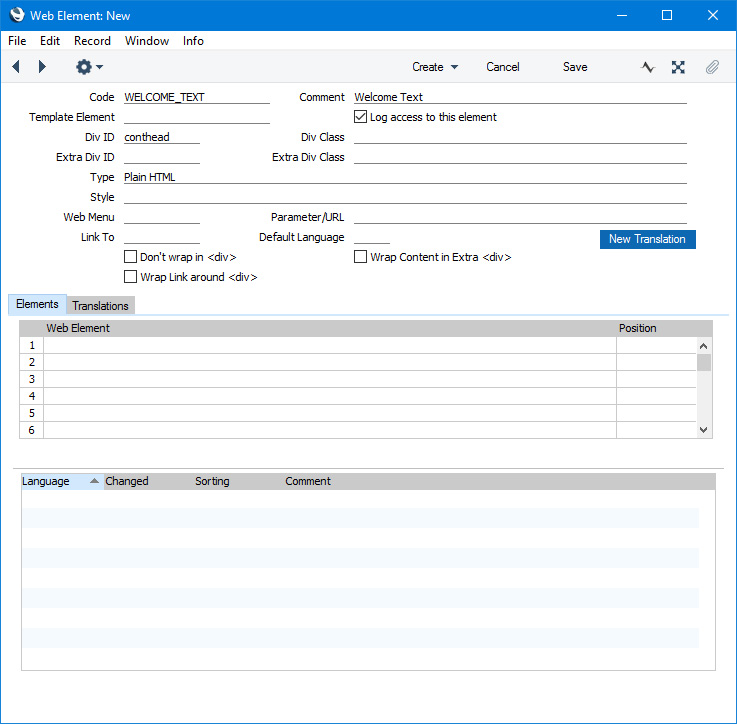Enable Wrap Link around <div> checkbox
Image resolution: width=737 pixels, height=724 pixels.
pyautogui.click(x=130, y=276)
